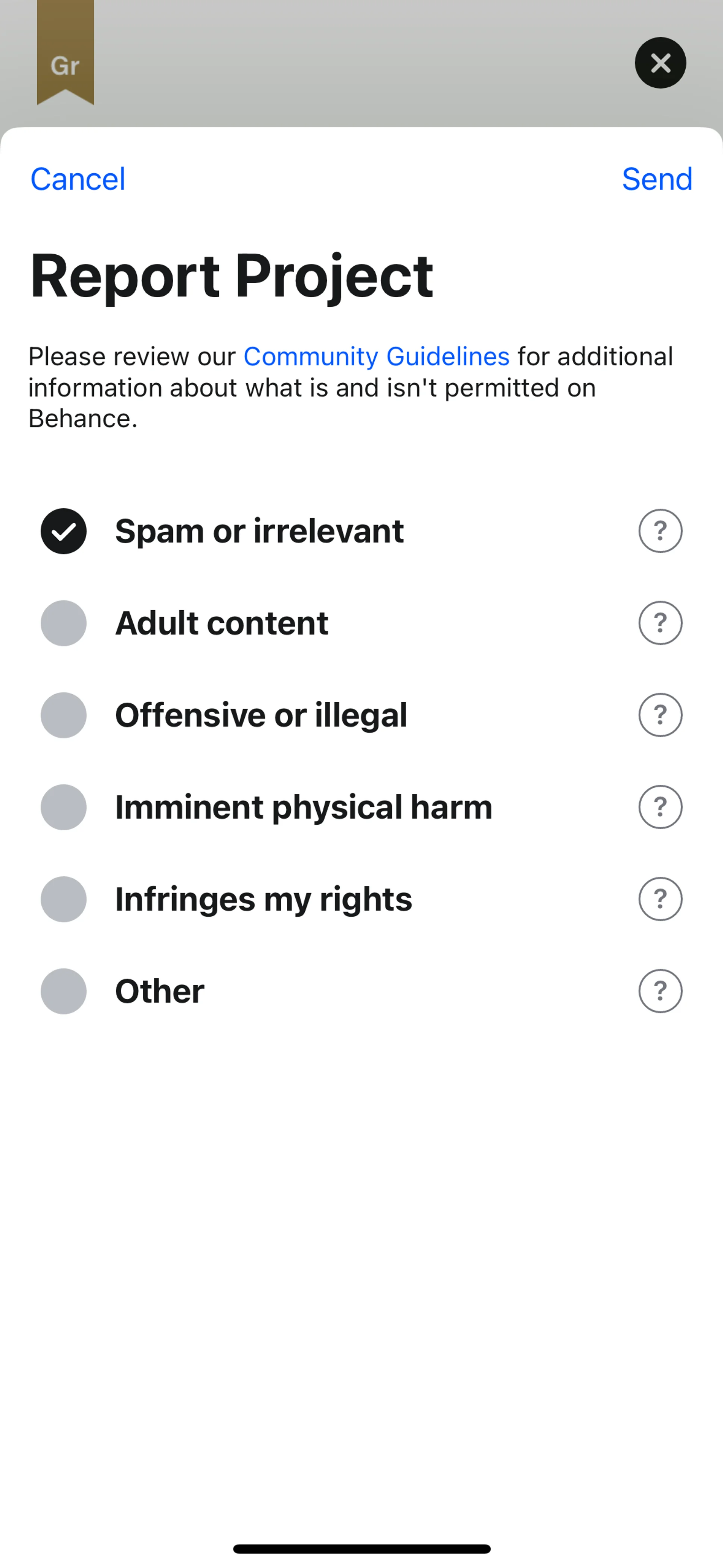Tap the Spam or irrelevant label text
The height and width of the screenshot is (1568, 723).
[x=259, y=531]
